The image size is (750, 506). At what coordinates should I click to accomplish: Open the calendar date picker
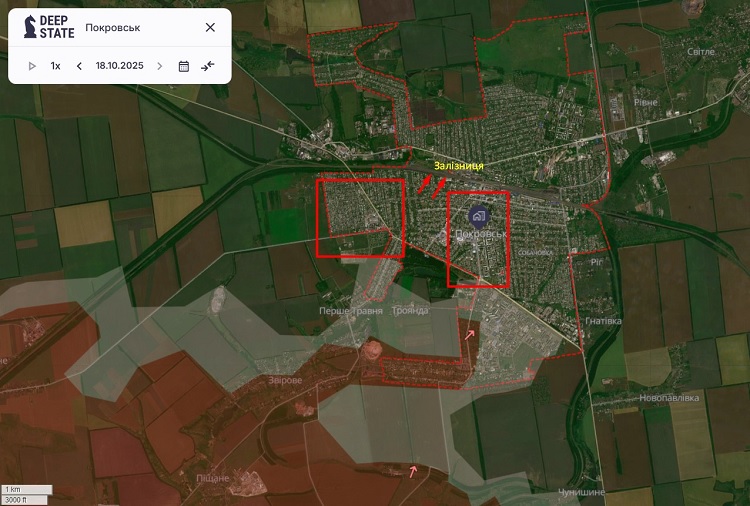tap(184, 66)
